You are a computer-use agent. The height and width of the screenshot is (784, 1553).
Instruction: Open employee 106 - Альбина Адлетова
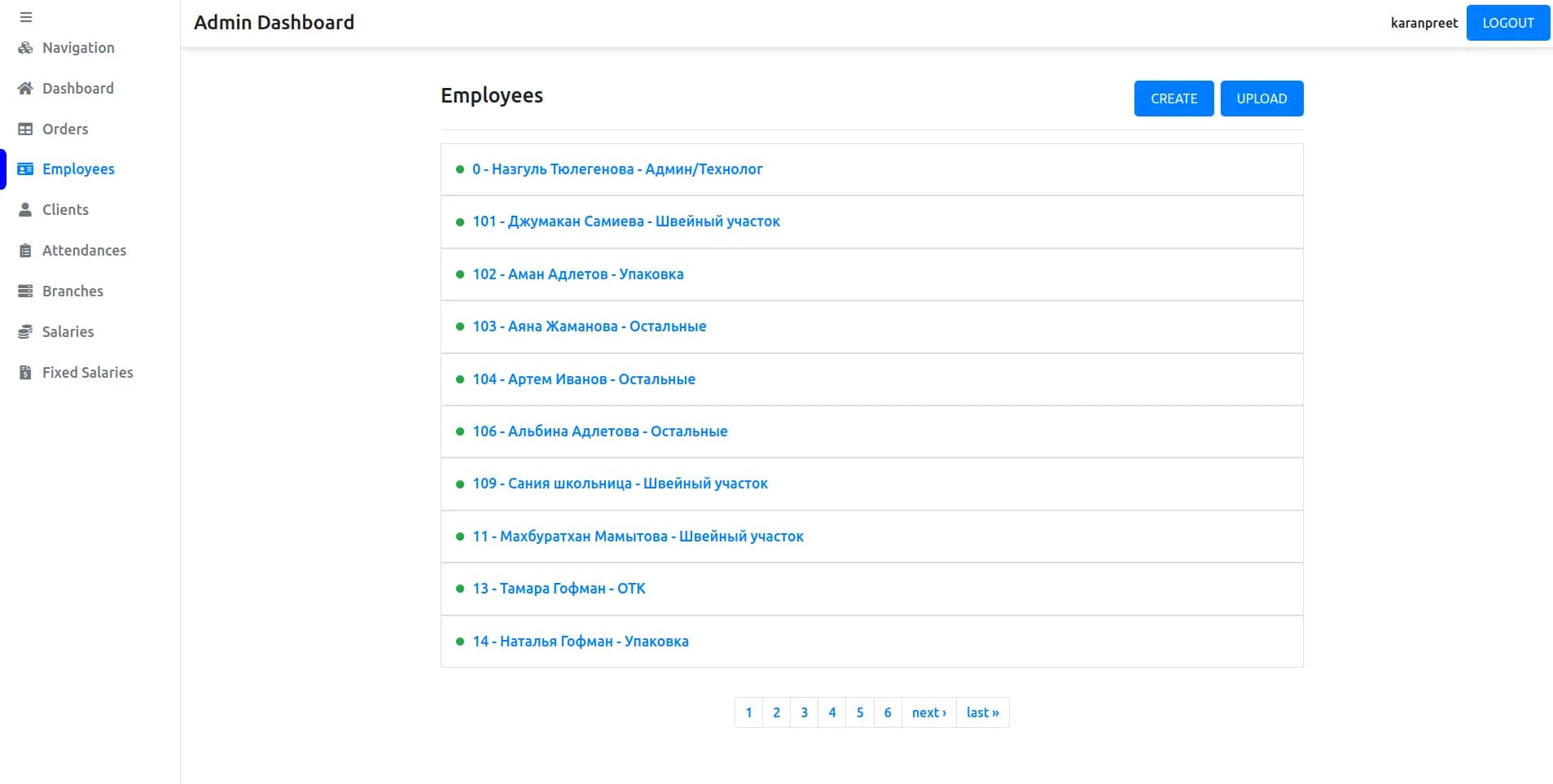tap(600, 431)
